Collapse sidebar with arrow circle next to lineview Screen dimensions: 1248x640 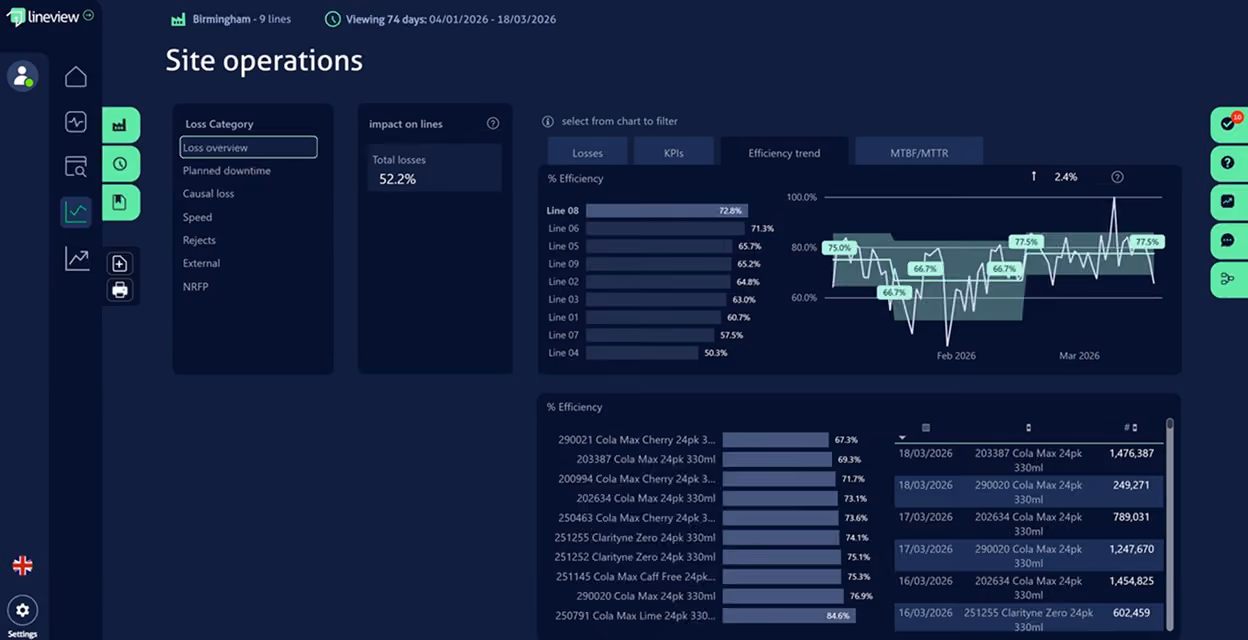pos(89,15)
